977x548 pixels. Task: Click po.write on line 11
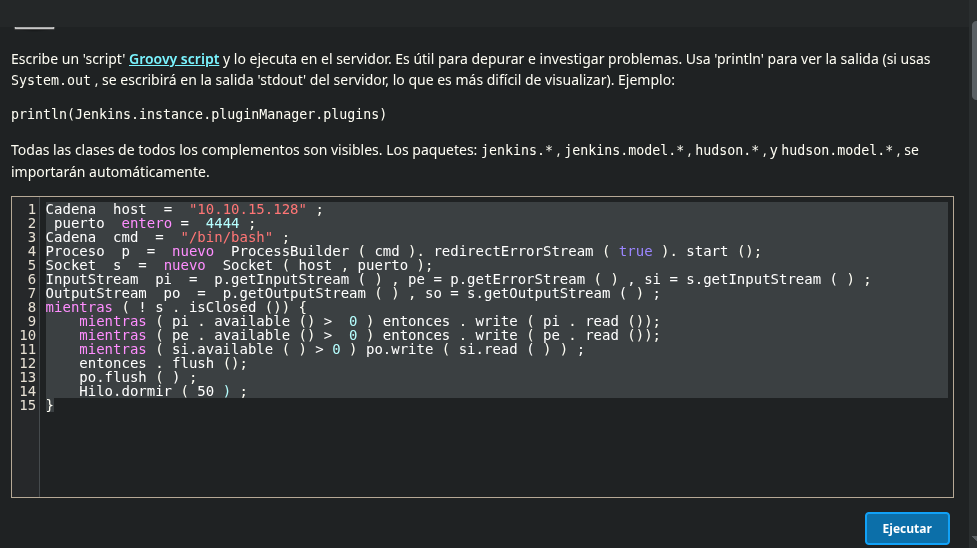coord(399,349)
